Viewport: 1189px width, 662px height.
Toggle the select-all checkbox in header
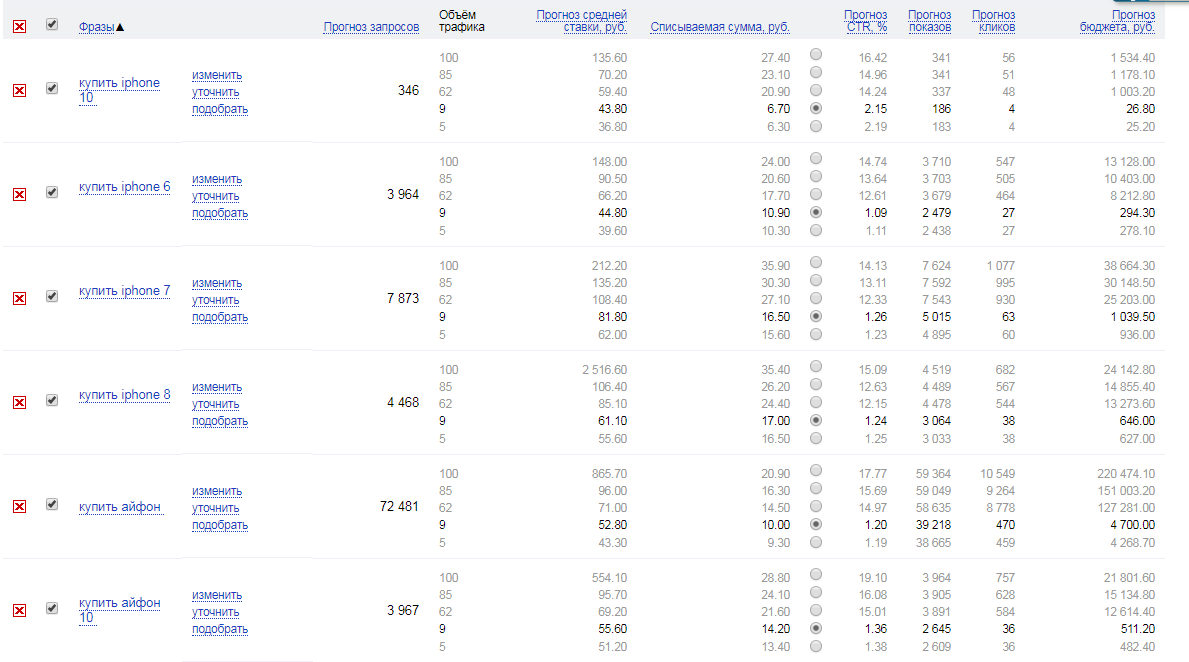pyautogui.click(x=52, y=25)
